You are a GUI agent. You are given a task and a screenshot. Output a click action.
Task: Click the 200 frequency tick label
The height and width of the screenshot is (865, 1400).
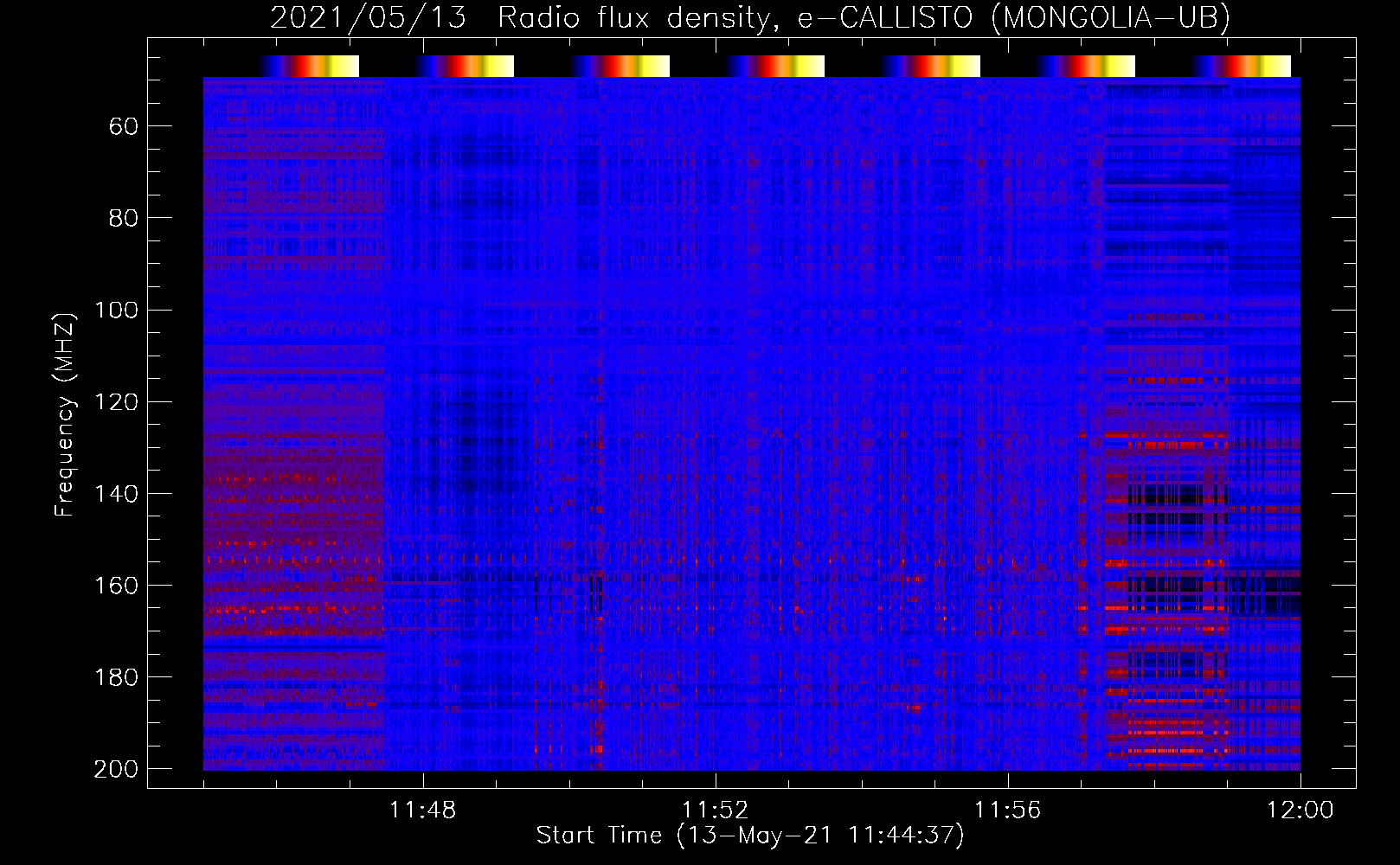[x=117, y=769]
